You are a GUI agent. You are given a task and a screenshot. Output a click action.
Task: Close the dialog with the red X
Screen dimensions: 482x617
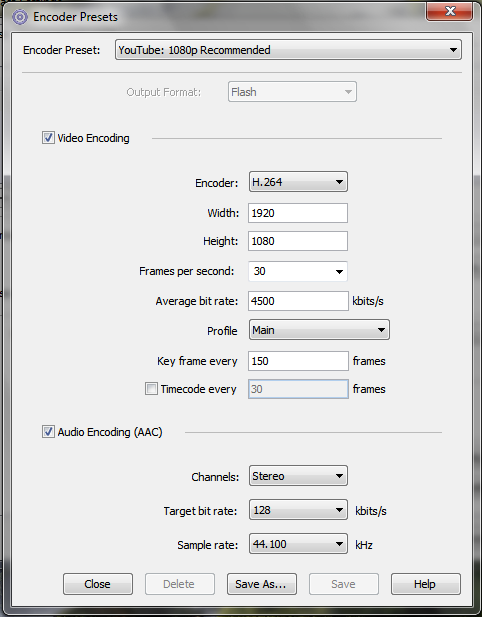450,11
